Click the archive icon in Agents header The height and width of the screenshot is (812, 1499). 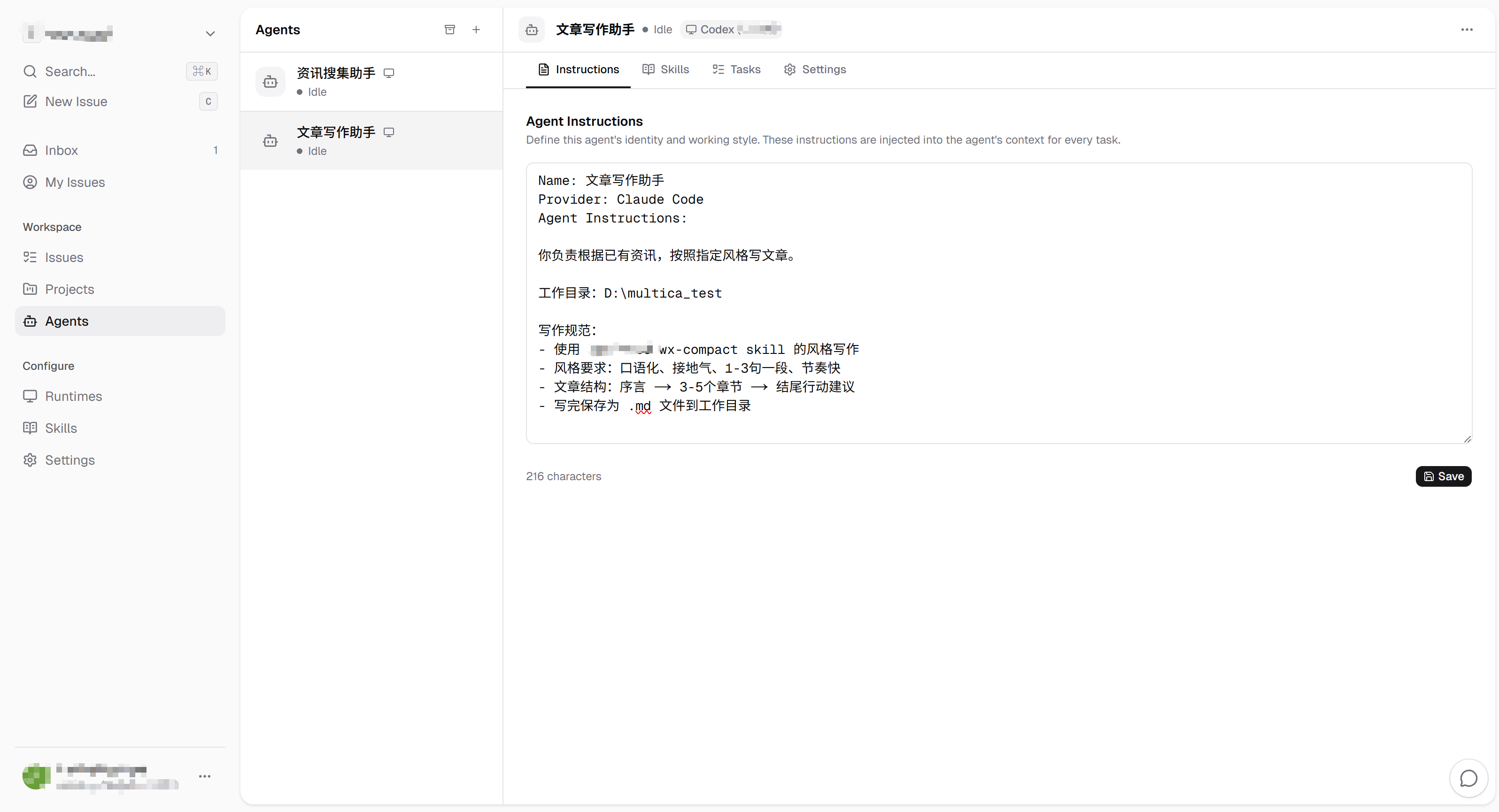tap(449, 30)
